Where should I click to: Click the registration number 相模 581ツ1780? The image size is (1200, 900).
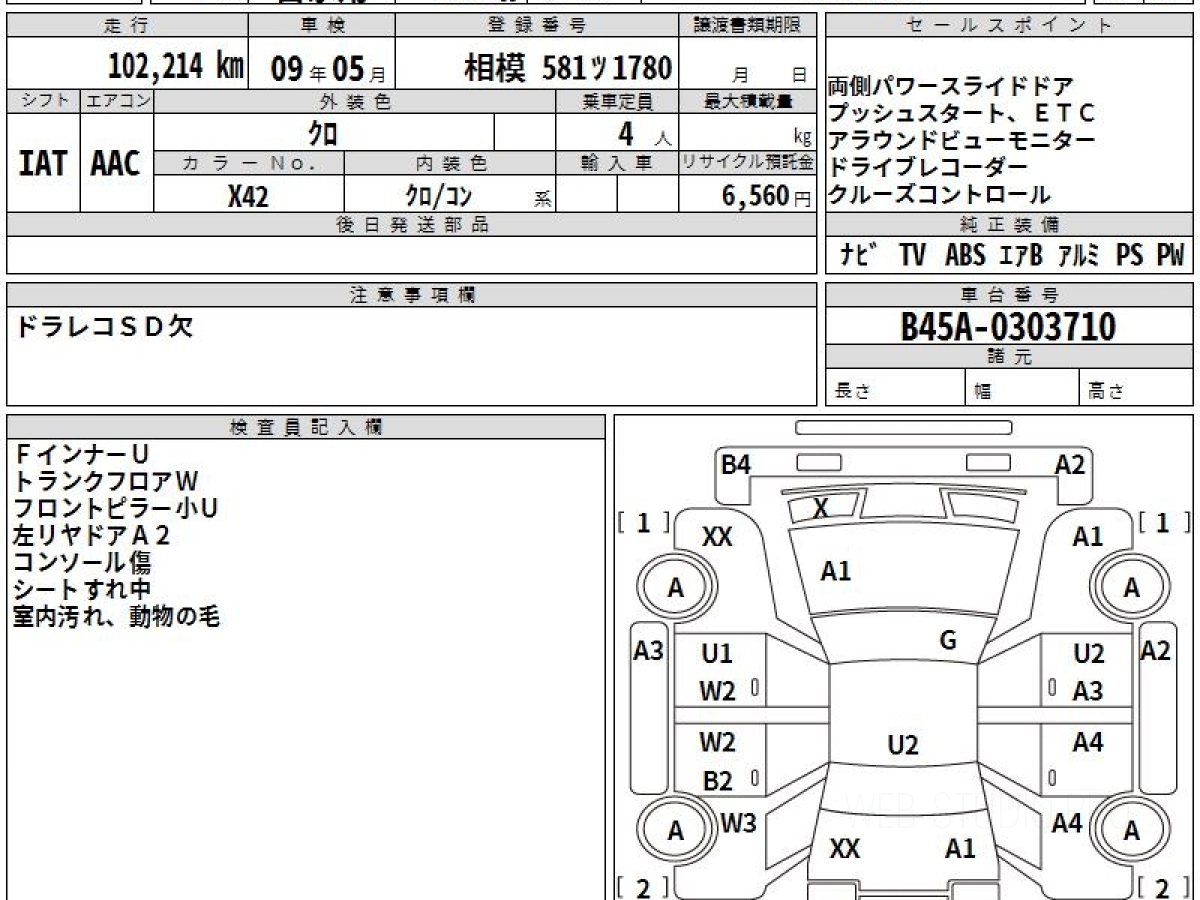(x=567, y=68)
